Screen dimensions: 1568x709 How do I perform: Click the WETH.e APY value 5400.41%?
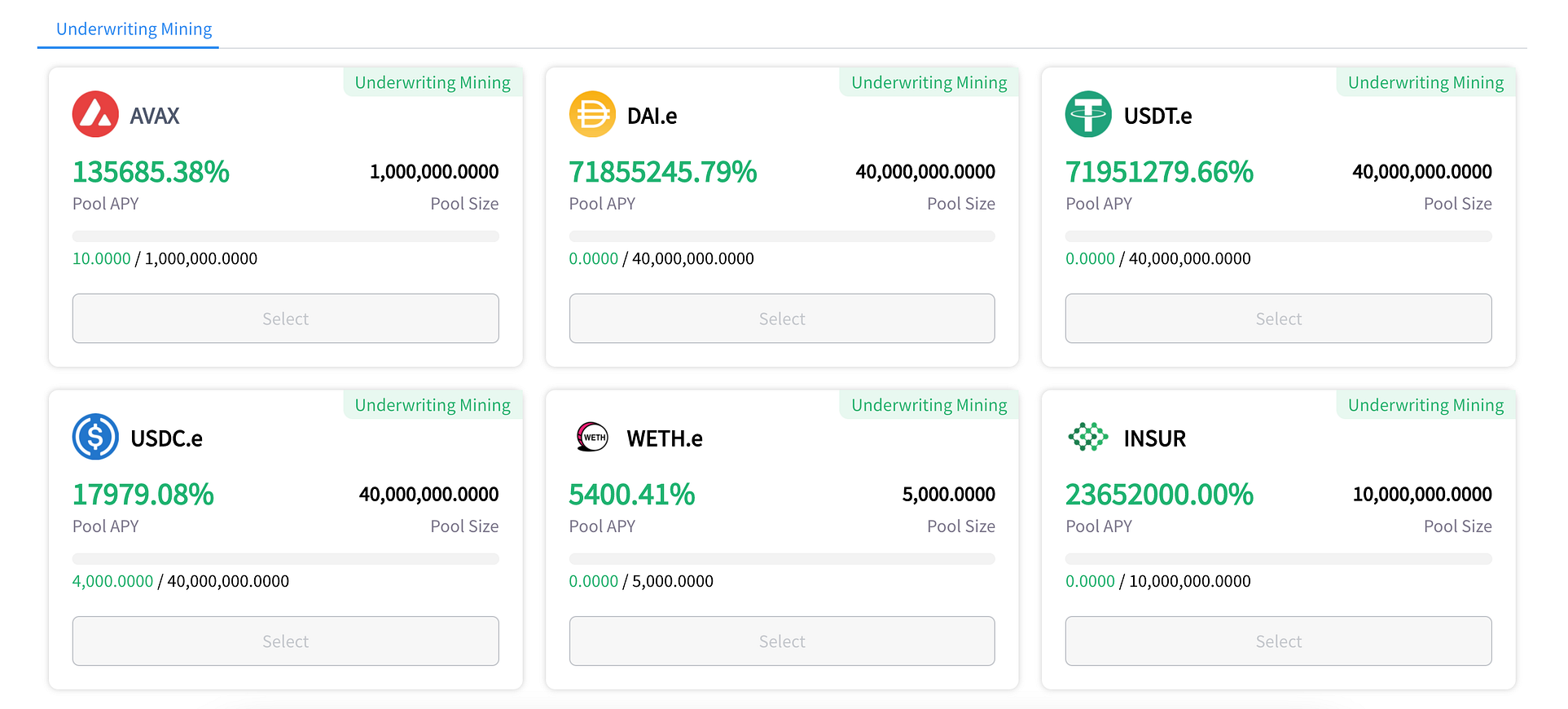[x=632, y=495]
